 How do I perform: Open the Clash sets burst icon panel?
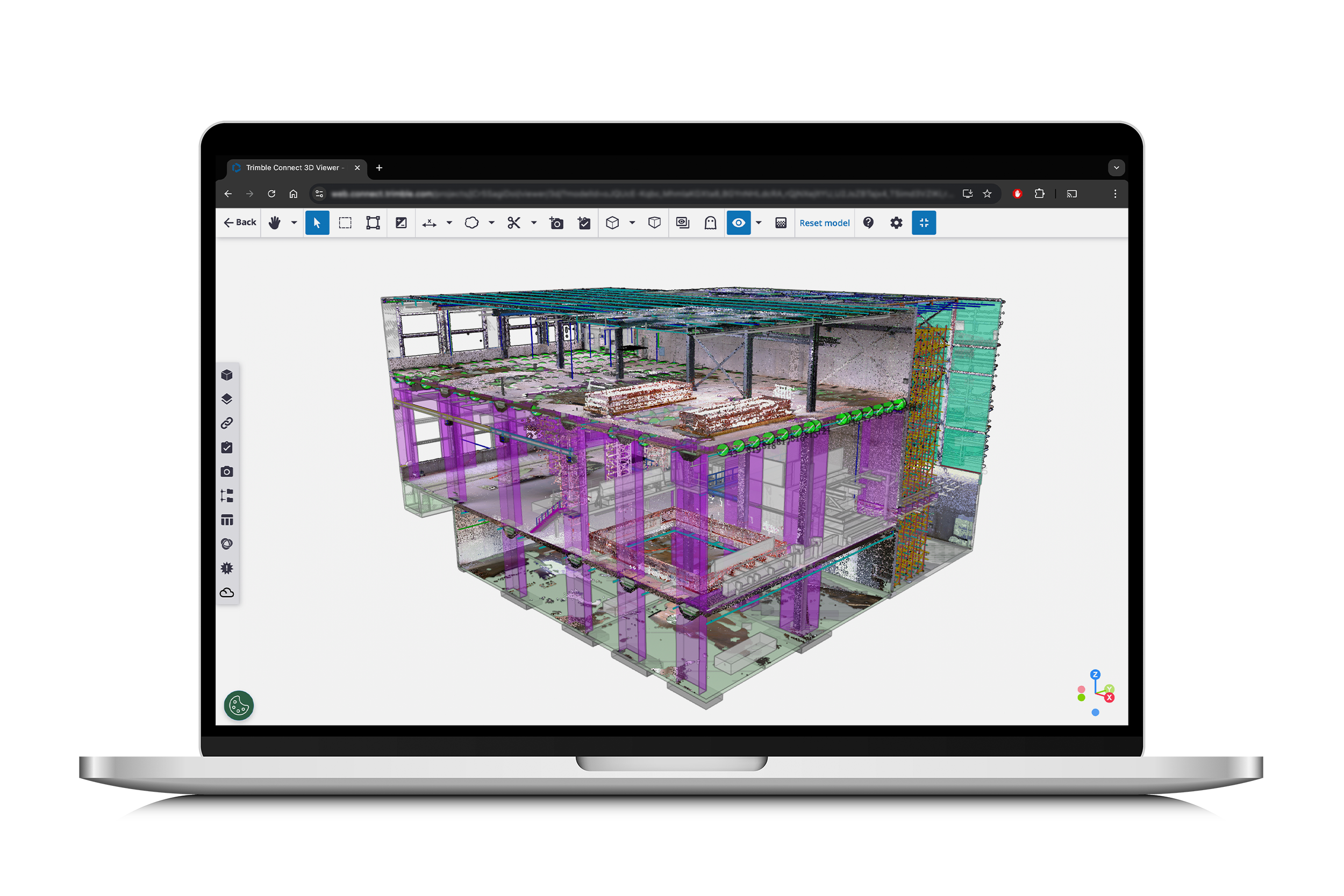(227, 569)
